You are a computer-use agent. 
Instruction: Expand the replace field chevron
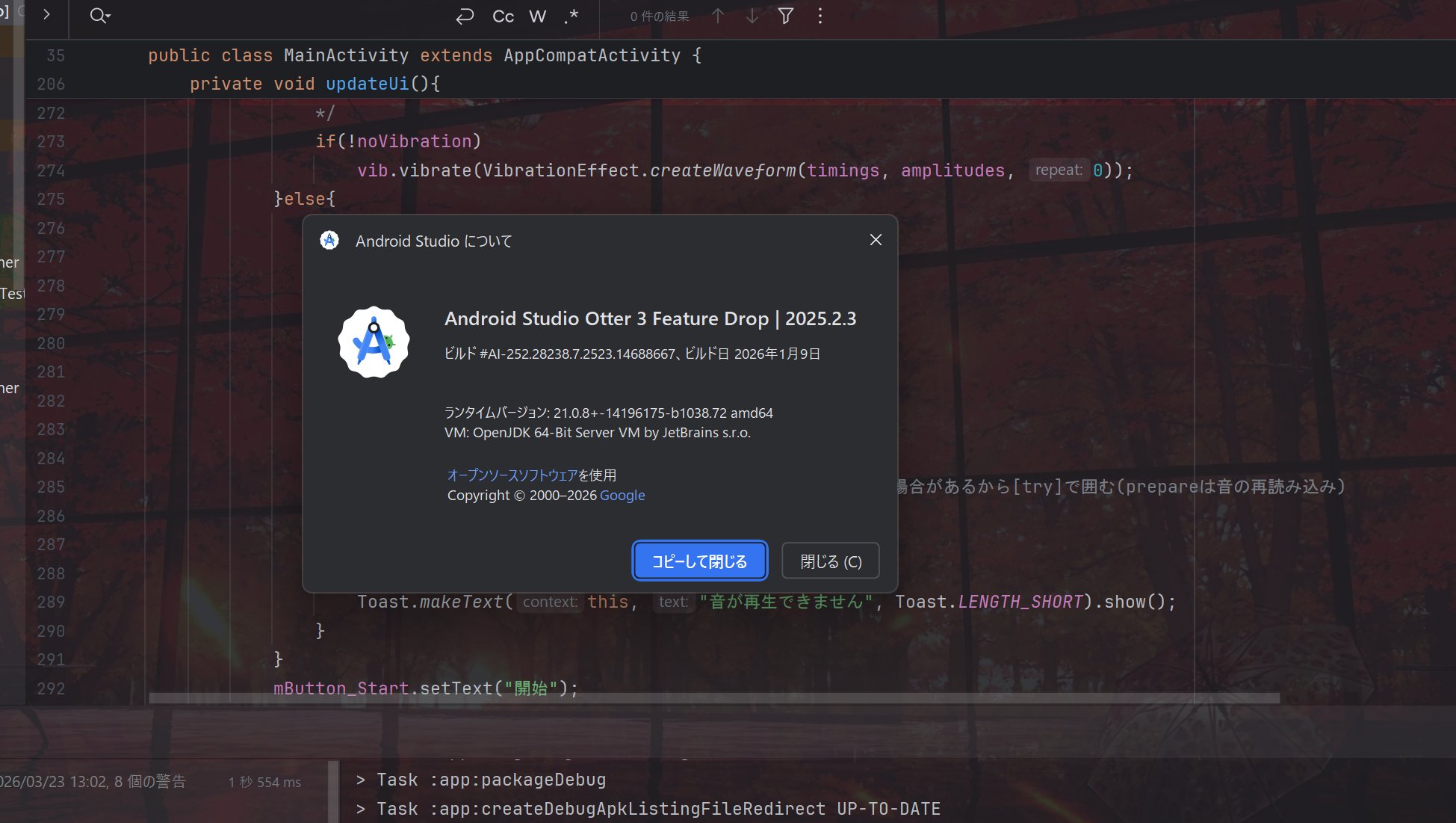[46, 14]
